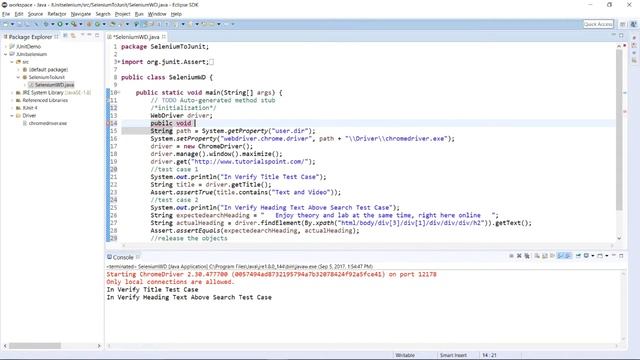Image resolution: width=640 pixels, height=360 pixels.
Task: Collapse main method fold at line 10
Action: 119,93
